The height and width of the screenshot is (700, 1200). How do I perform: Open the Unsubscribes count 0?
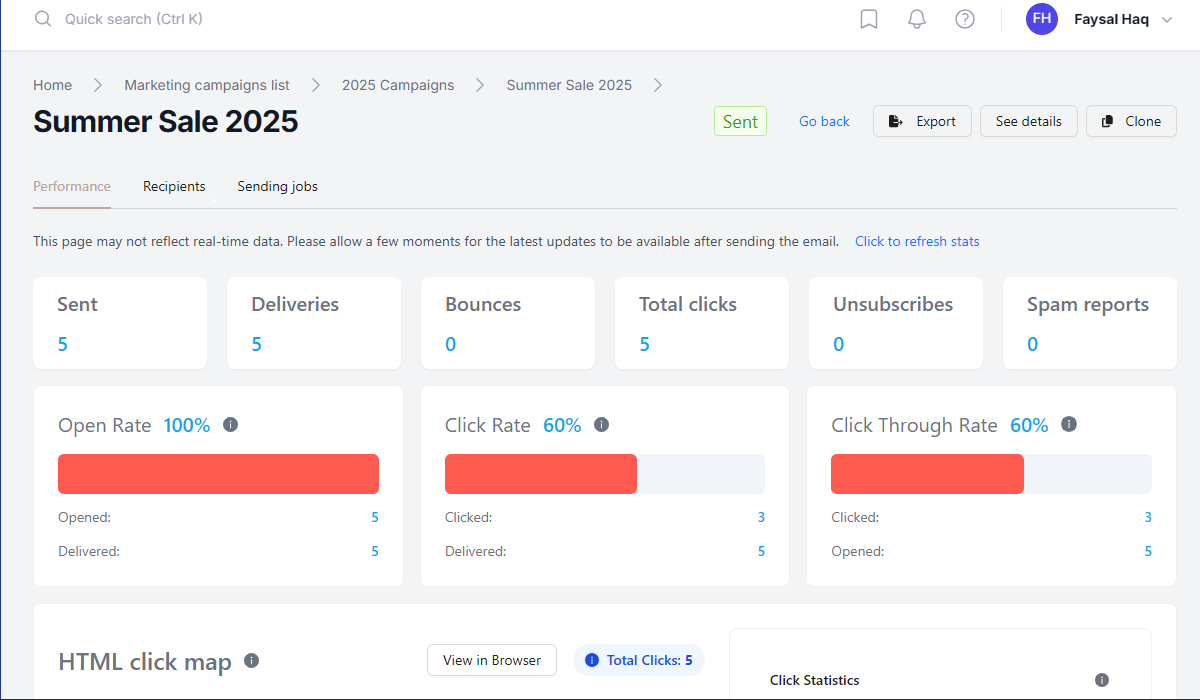838,344
